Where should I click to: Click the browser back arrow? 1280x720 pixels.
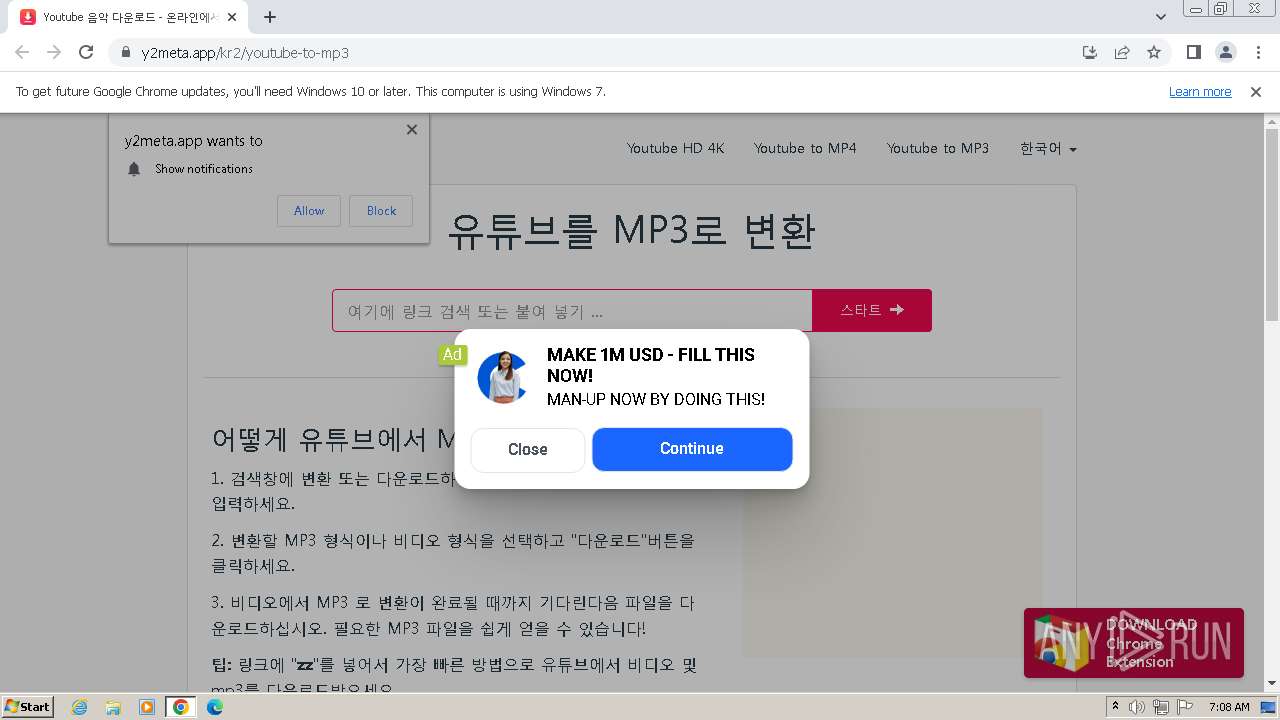tap(22, 52)
